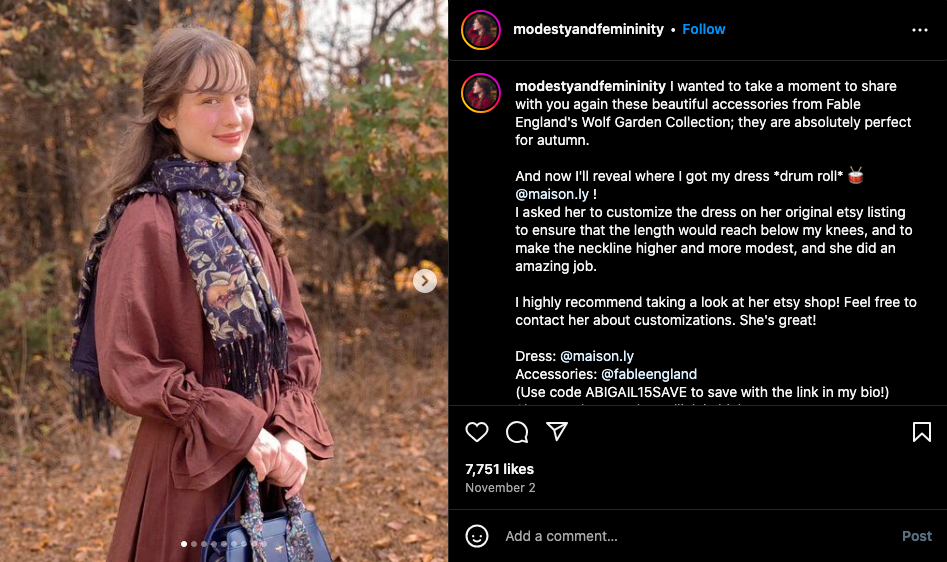View the 7,751 likes list
The width and height of the screenshot is (947, 562).
click(x=499, y=469)
